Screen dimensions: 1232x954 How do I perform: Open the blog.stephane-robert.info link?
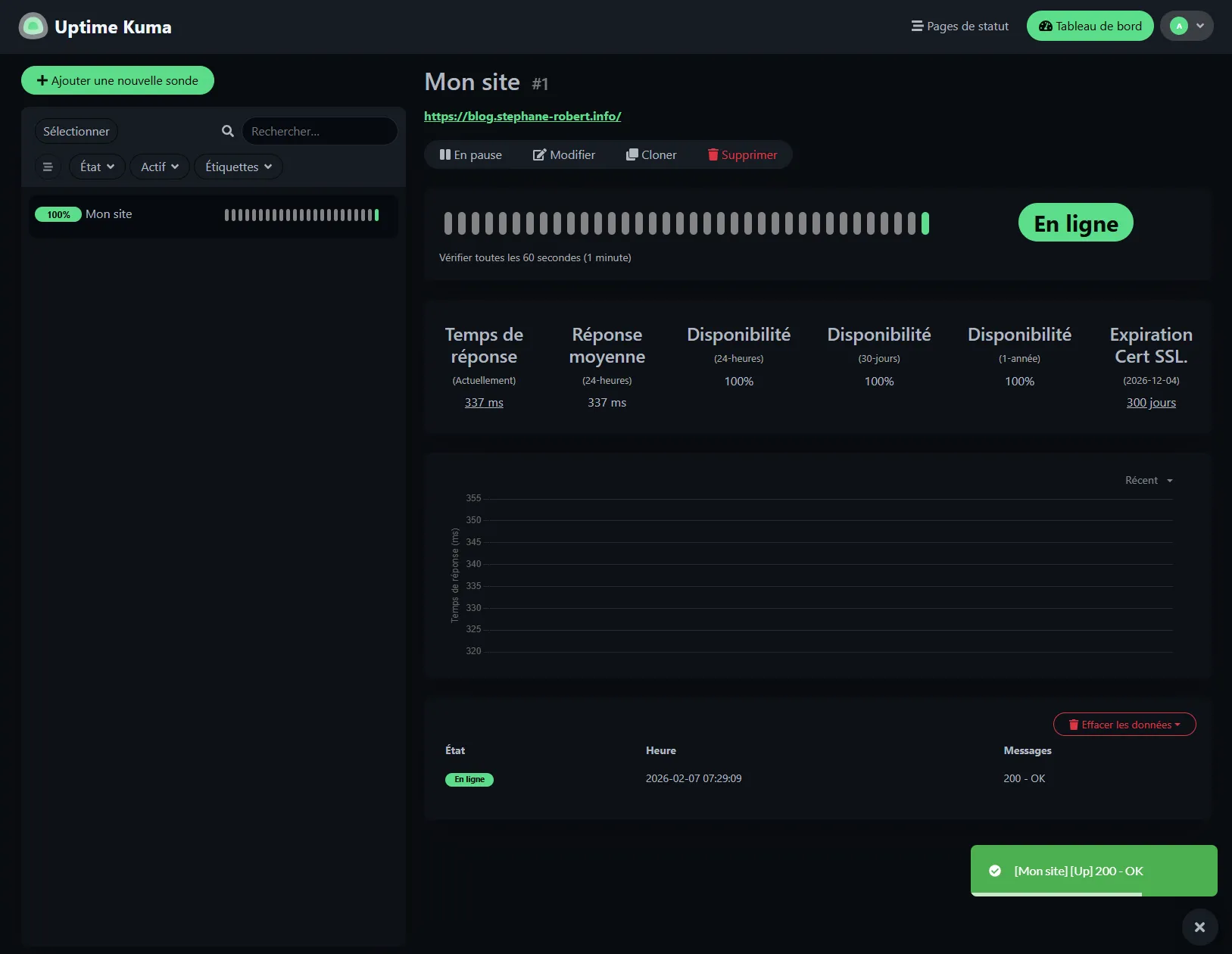[522, 116]
